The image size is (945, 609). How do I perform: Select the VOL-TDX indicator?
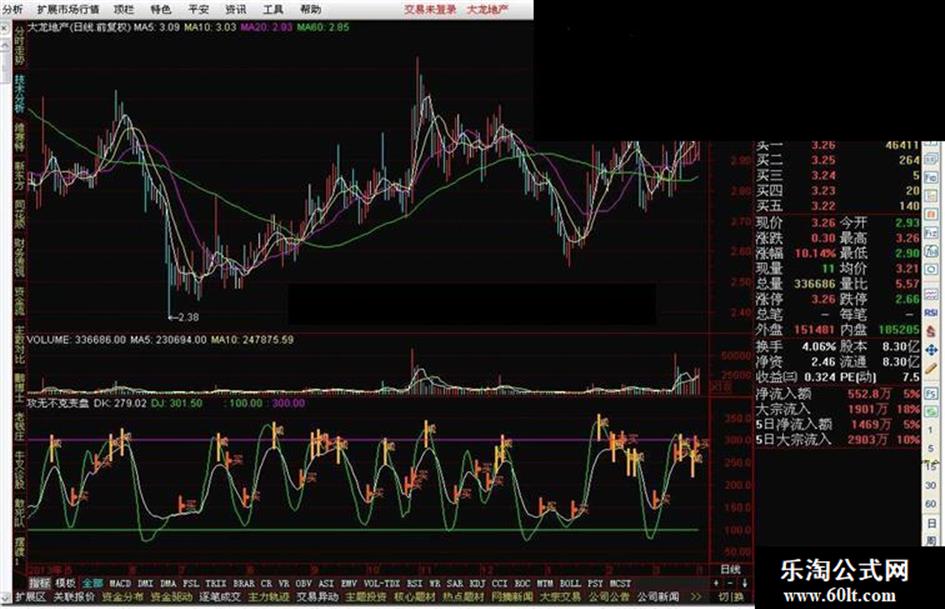point(381,583)
